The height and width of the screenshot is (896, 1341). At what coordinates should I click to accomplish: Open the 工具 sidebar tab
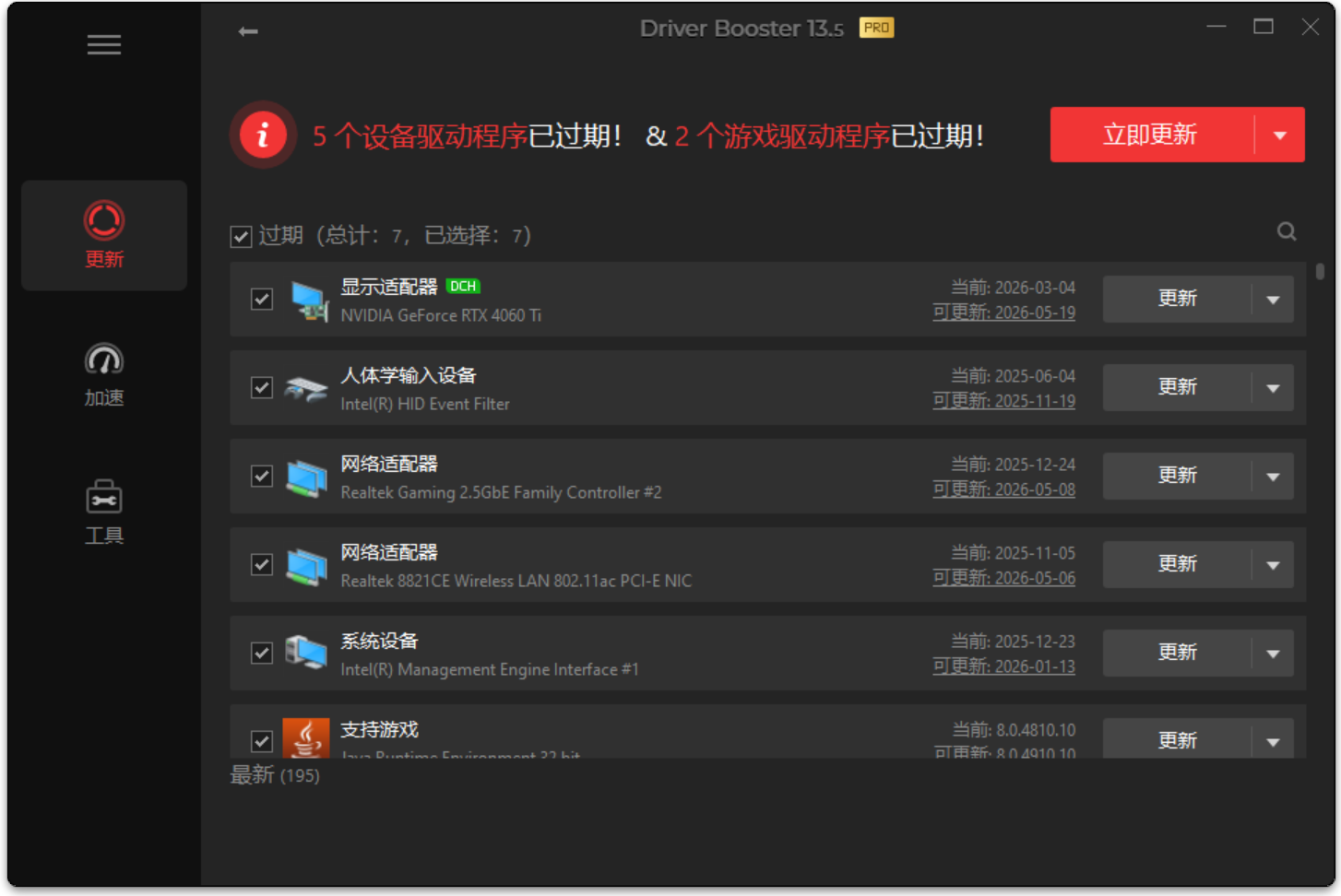pos(104,513)
